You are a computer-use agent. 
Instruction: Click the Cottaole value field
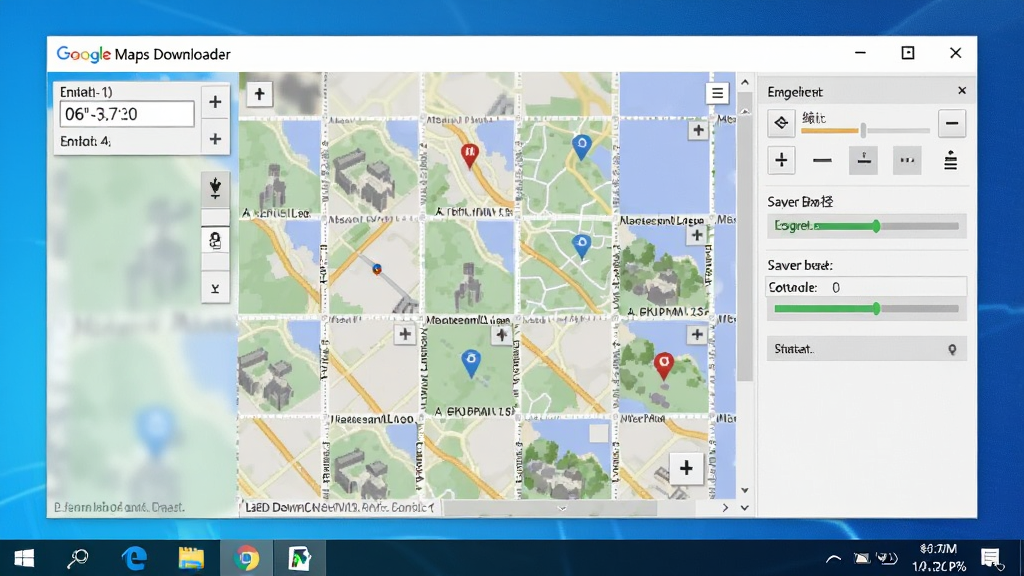[866, 287]
